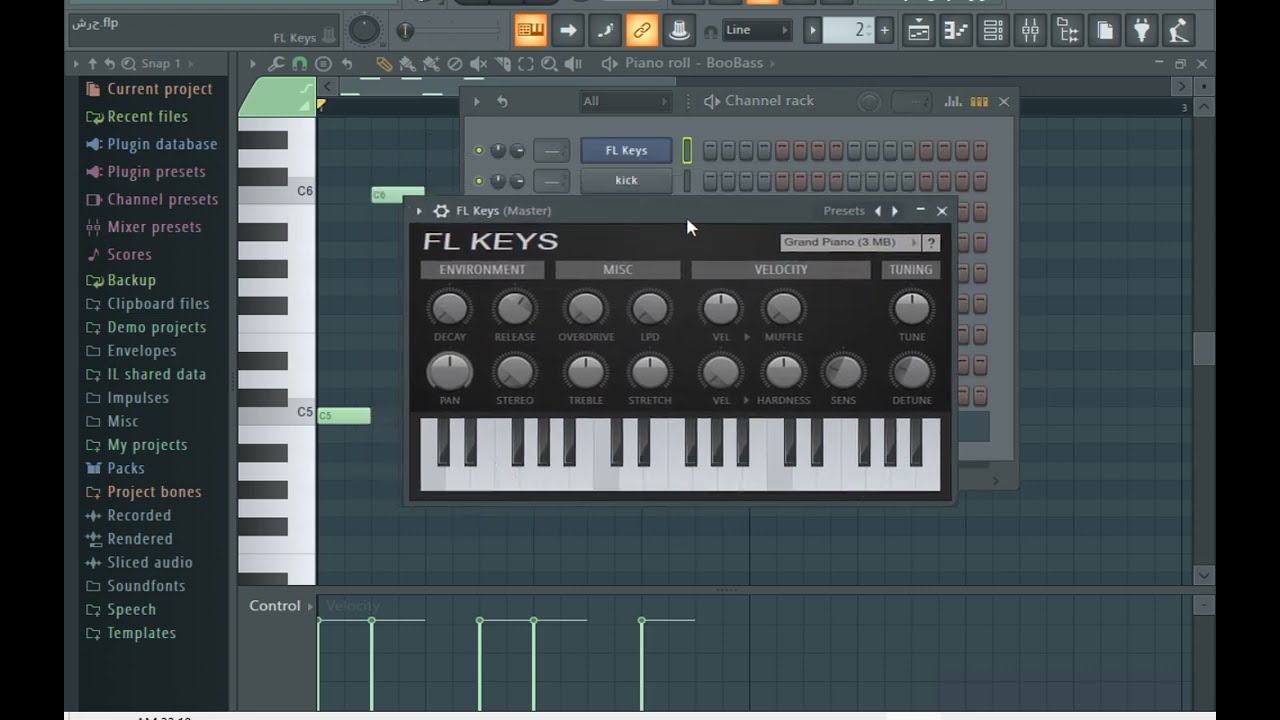Toggle the right arrow button in top toolbar
The image size is (1280, 720).
pos(568,30)
